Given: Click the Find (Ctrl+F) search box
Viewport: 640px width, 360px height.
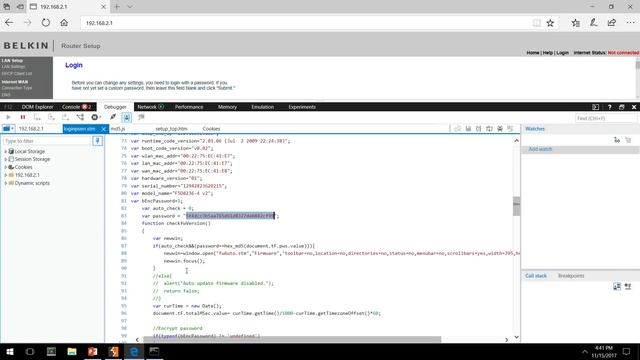Looking at the screenshot, I should [x=606, y=118].
